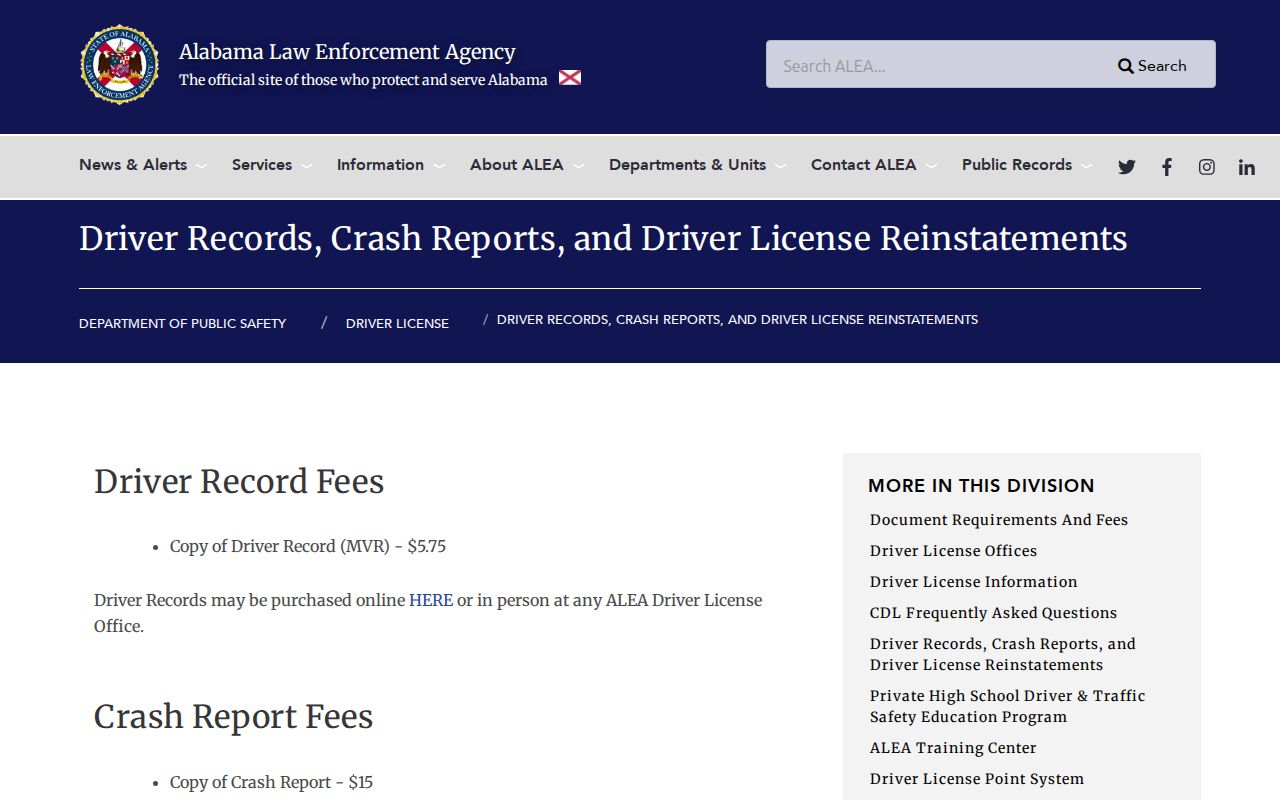Viewport: 1280px width, 800px height.
Task: Click the official site tagline text
Action: 363,80
